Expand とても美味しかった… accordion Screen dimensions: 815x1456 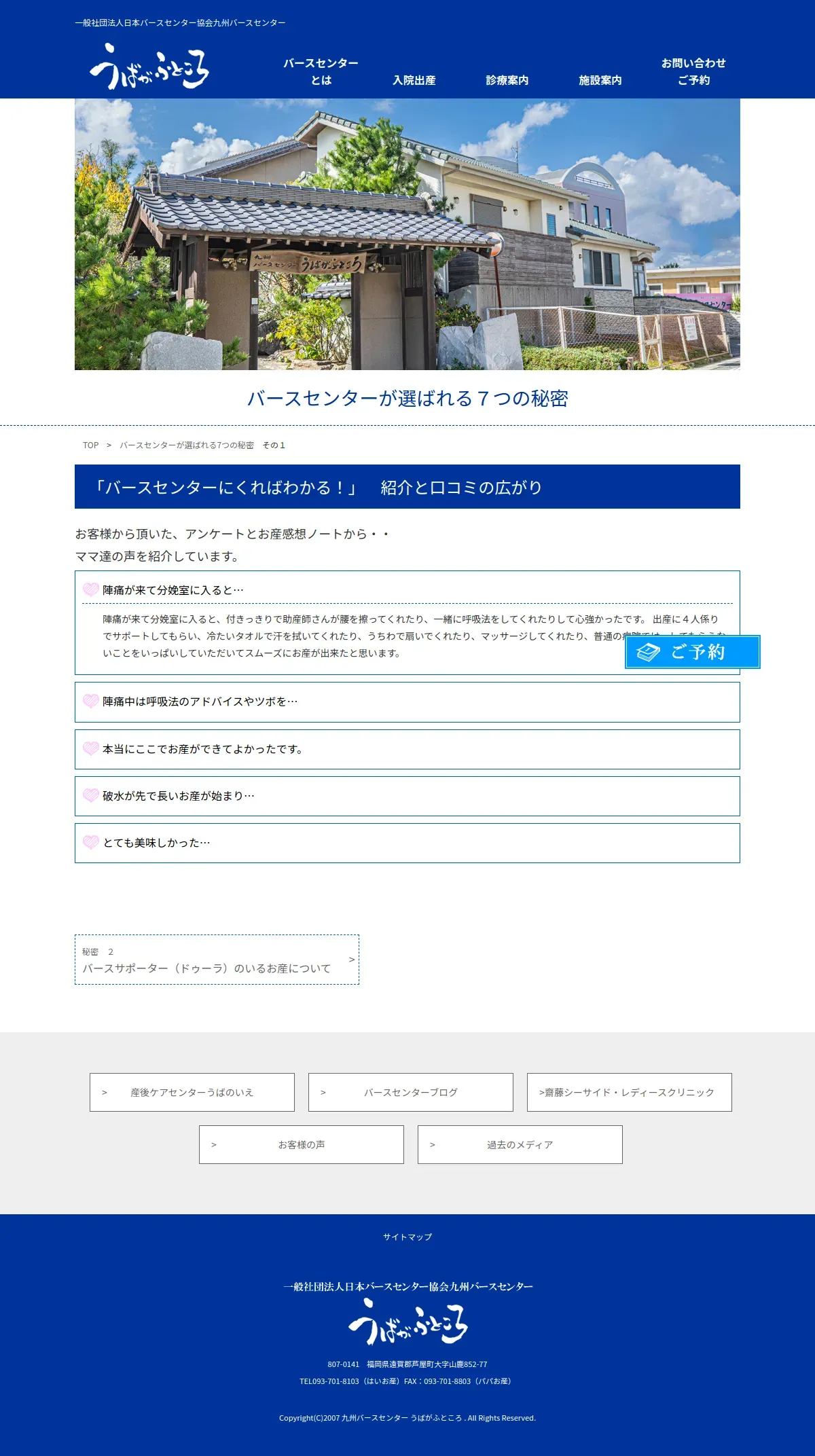pos(407,843)
